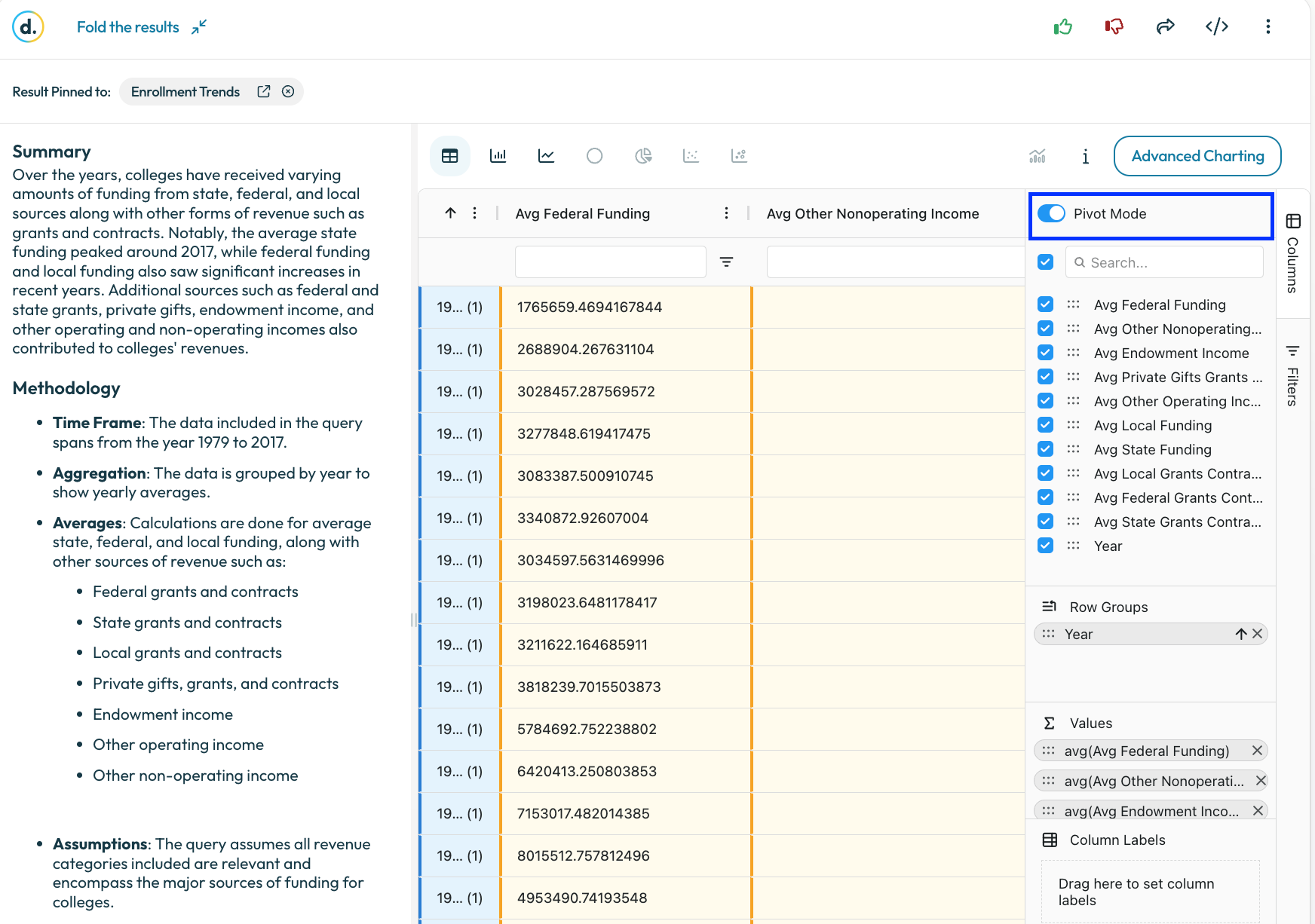Screen dimensions: 1315x924
Task: Uncheck Avg Federal Grants Cont column
Action: (1045, 497)
